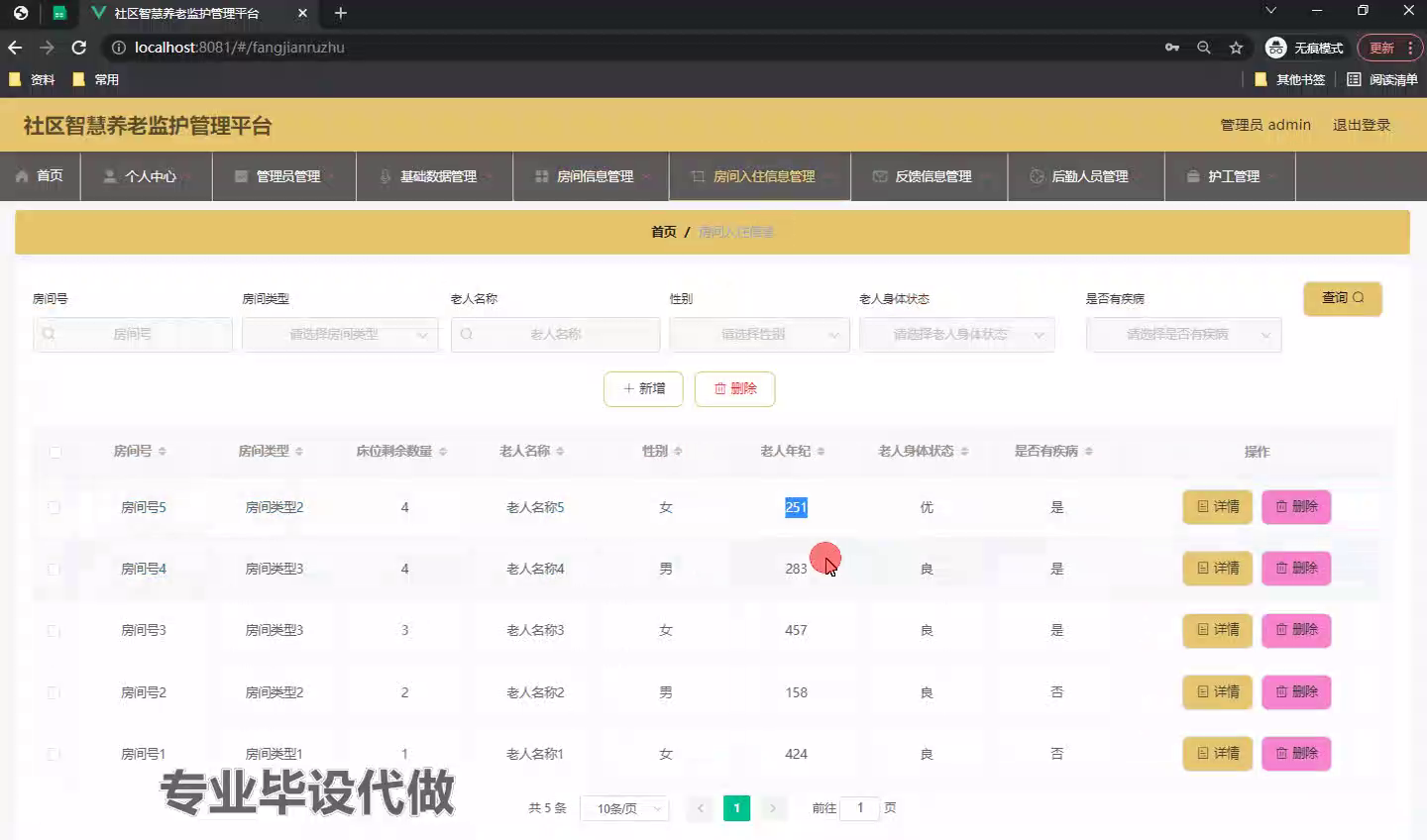View 详情 for 房间号5 row
The image size is (1427, 840).
point(1218,507)
